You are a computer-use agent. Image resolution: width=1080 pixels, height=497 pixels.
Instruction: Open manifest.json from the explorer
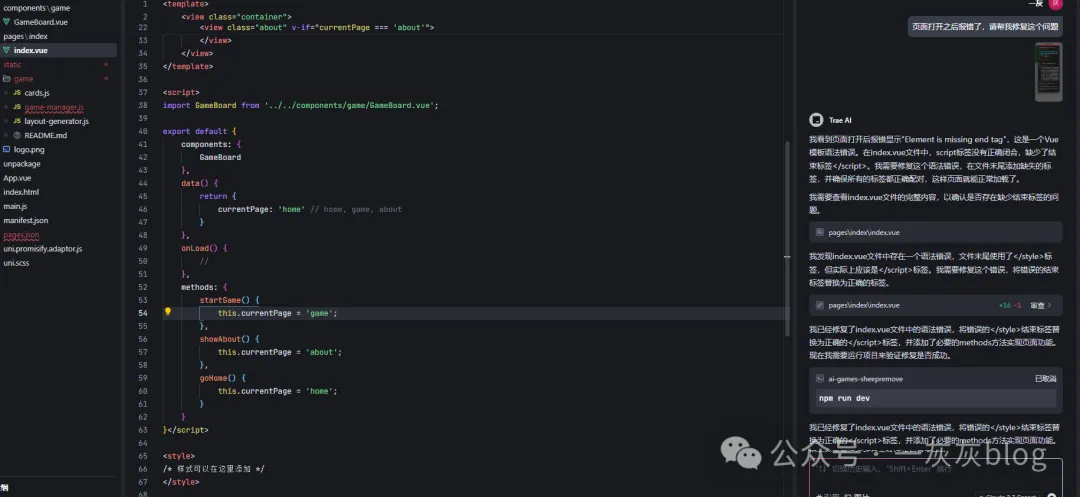25,220
